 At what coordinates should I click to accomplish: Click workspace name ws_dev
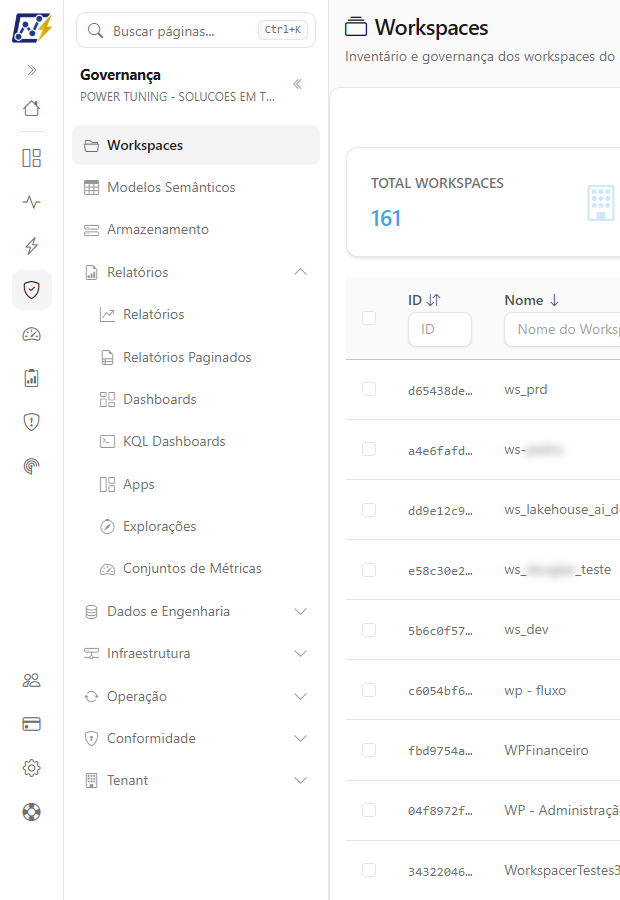(x=526, y=630)
